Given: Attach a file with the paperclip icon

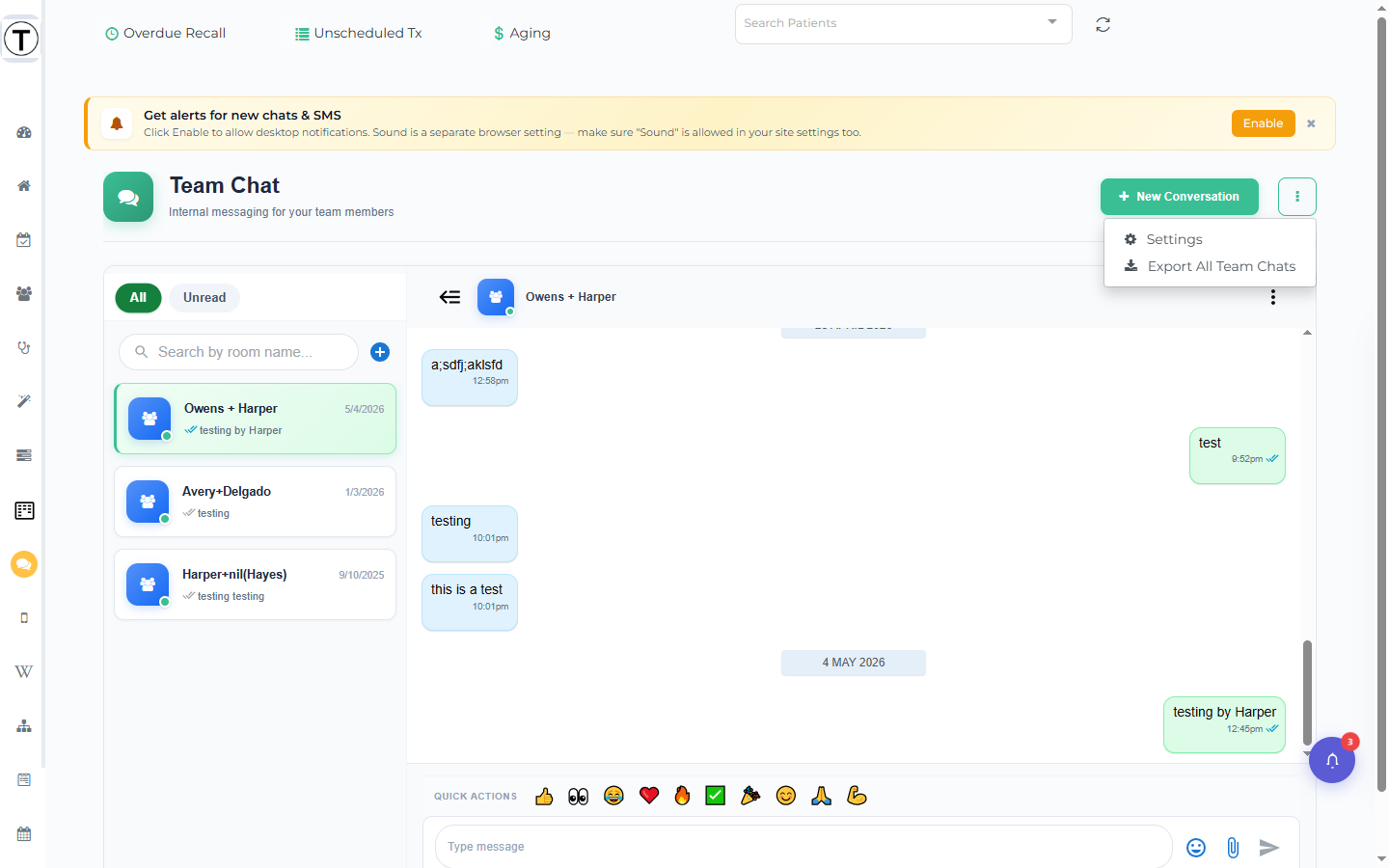Looking at the screenshot, I should pos(1233,848).
